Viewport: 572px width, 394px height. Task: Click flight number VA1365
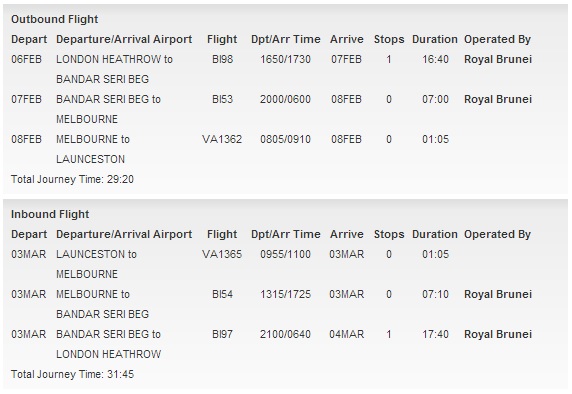tap(222, 254)
